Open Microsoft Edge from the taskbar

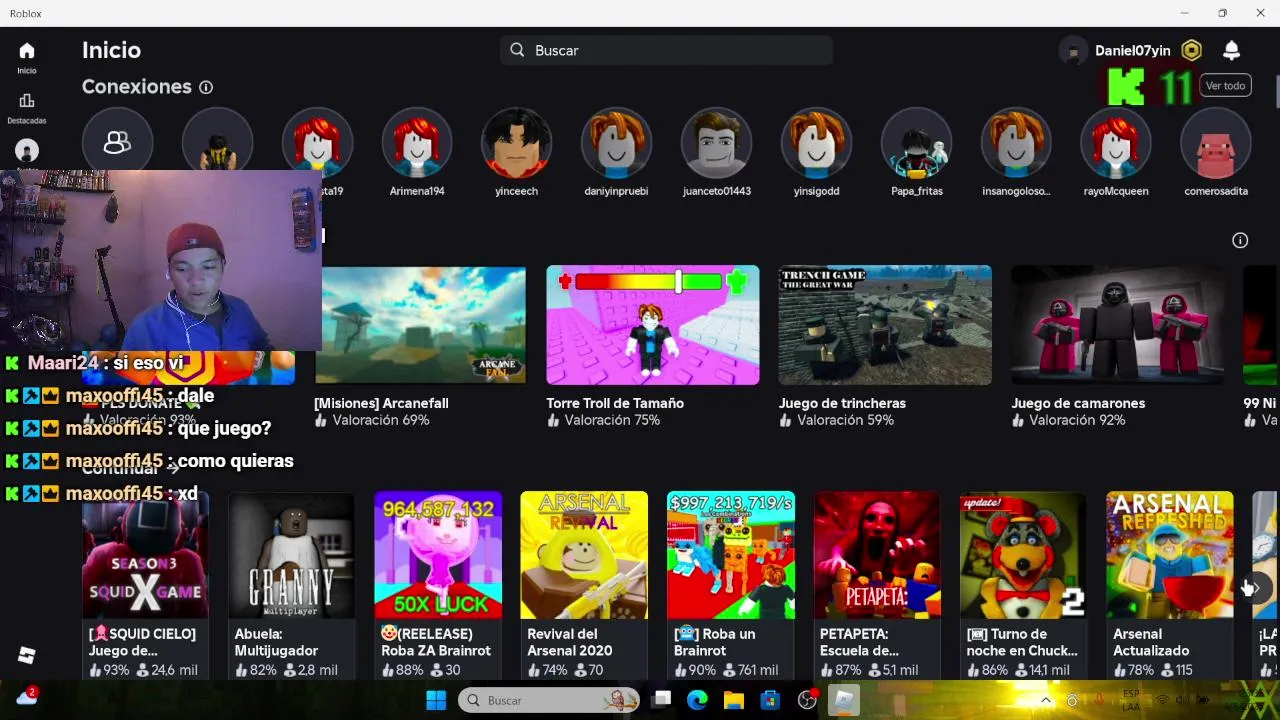(697, 700)
